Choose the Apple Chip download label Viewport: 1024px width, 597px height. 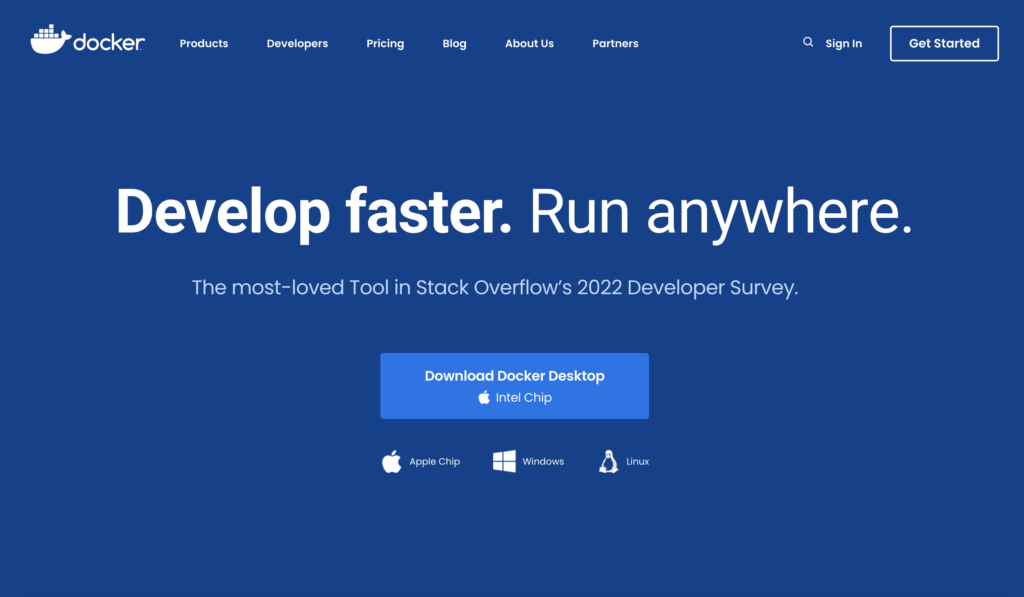435,462
